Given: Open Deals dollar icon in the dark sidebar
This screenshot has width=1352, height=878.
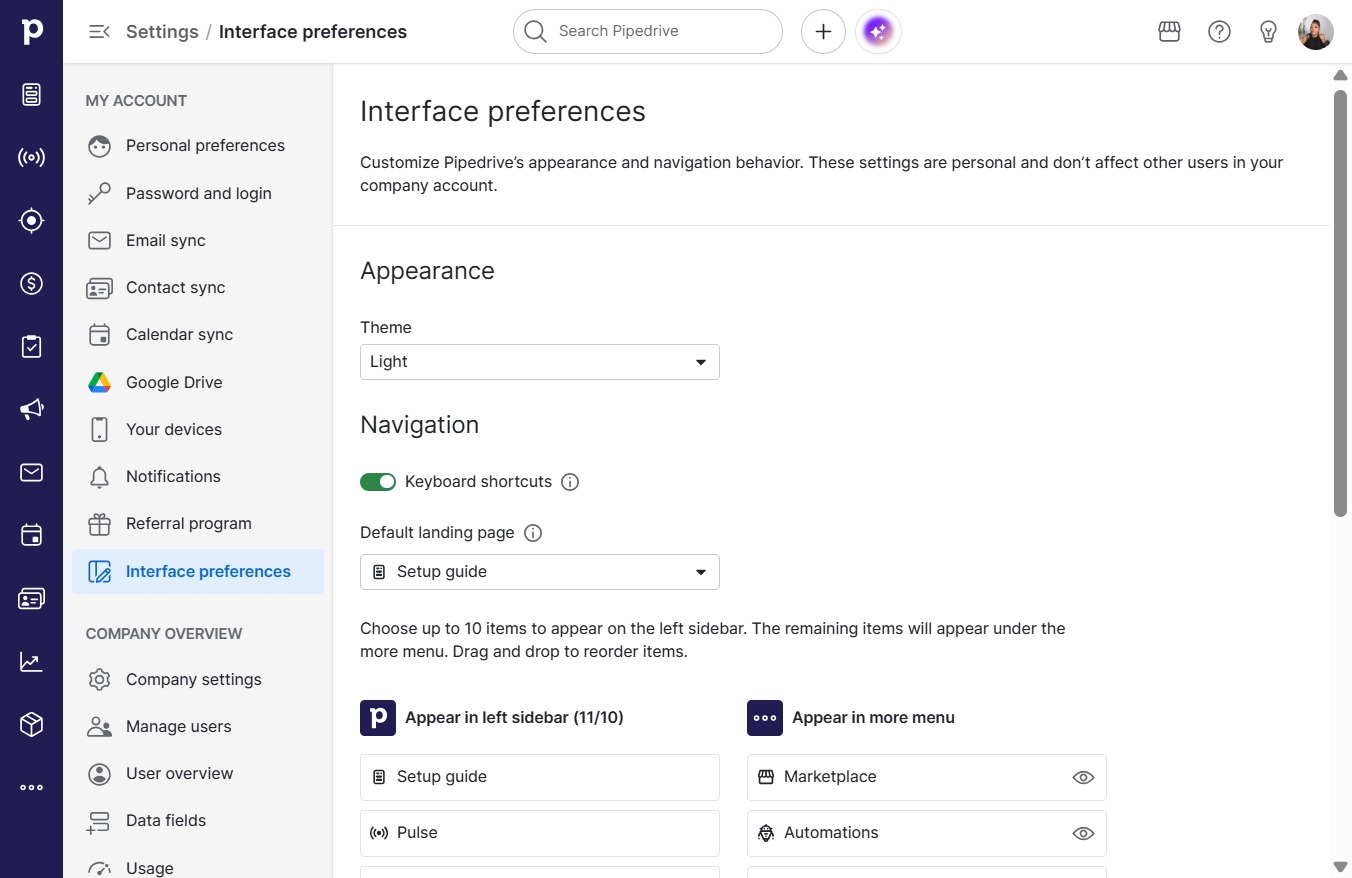Looking at the screenshot, I should [32, 283].
